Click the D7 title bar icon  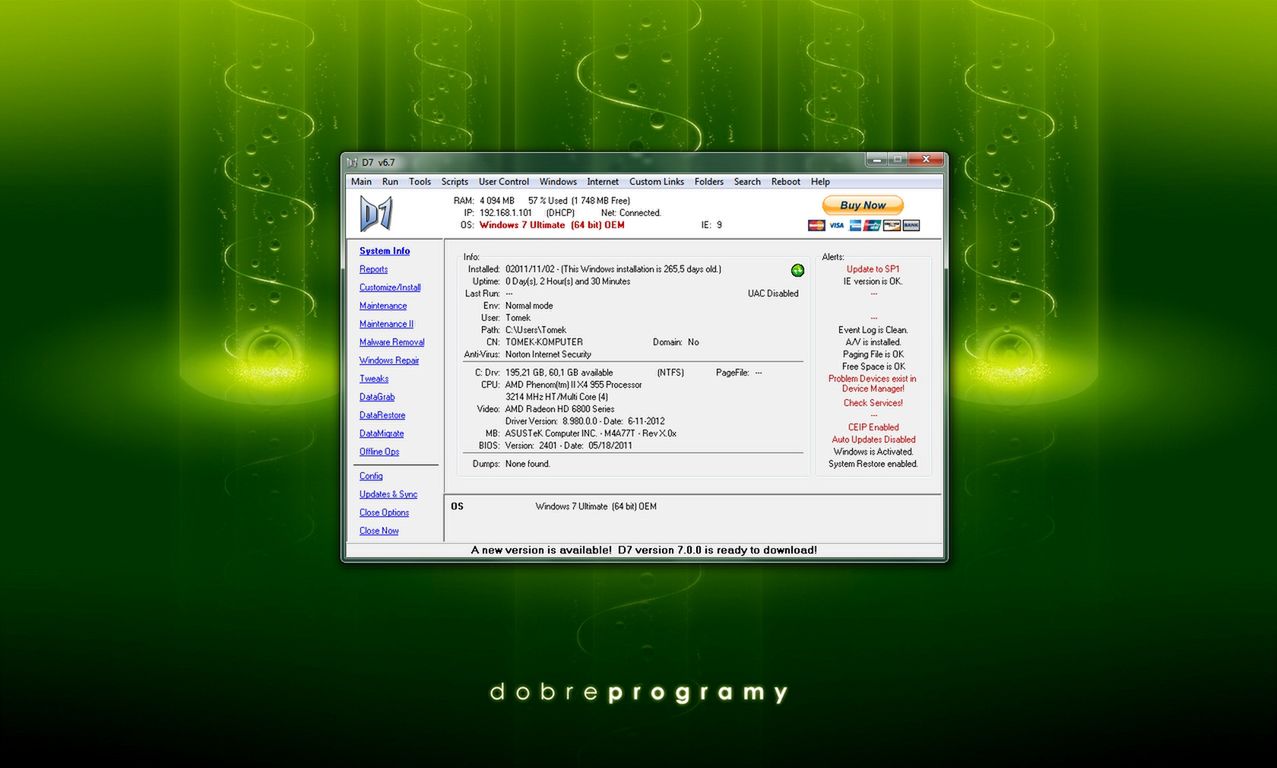pyautogui.click(x=352, y=162)
